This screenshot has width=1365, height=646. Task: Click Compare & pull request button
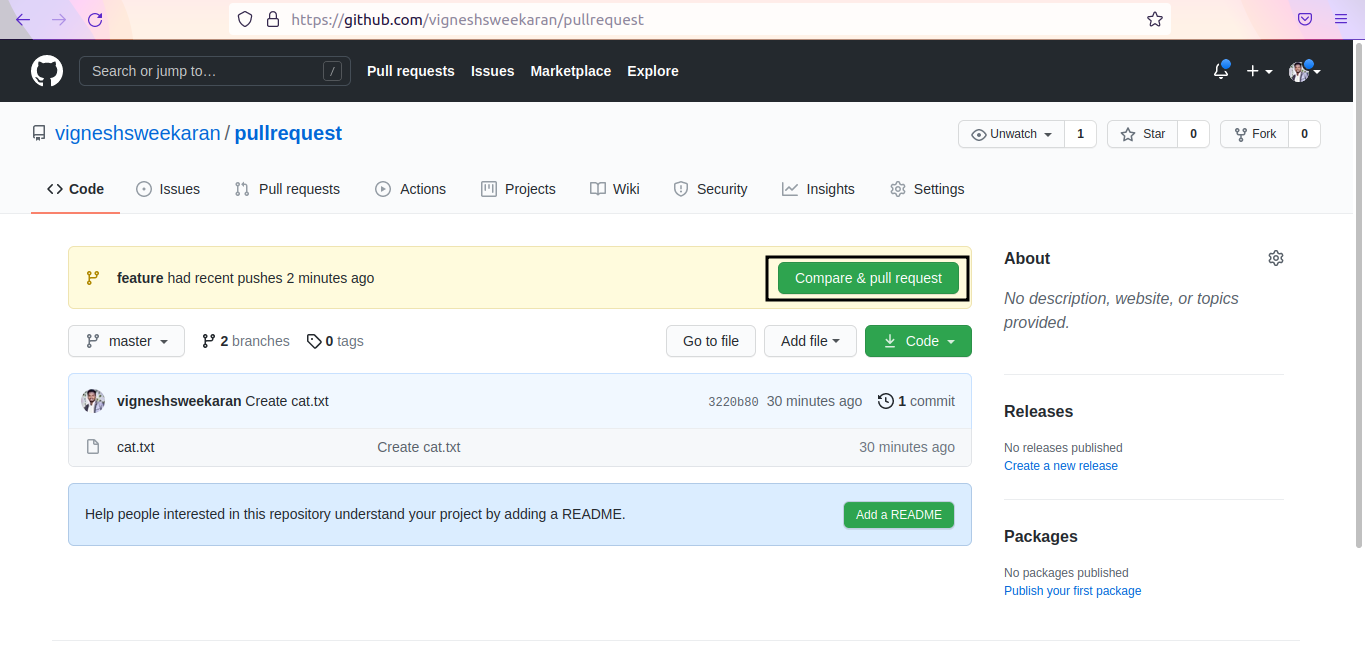click(x=868, y=278)
